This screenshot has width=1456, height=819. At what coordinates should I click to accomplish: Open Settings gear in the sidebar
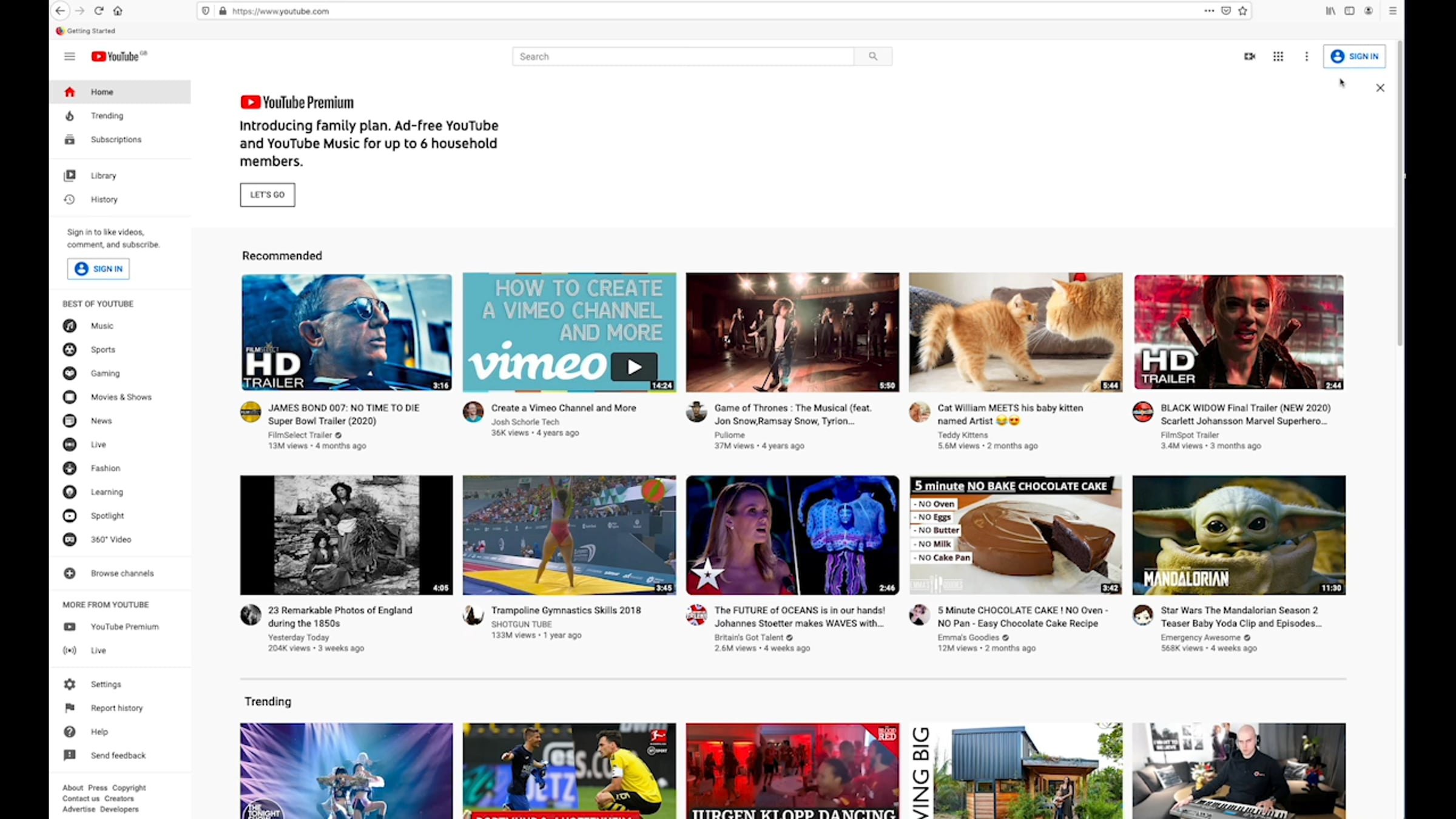coord(70,684)
